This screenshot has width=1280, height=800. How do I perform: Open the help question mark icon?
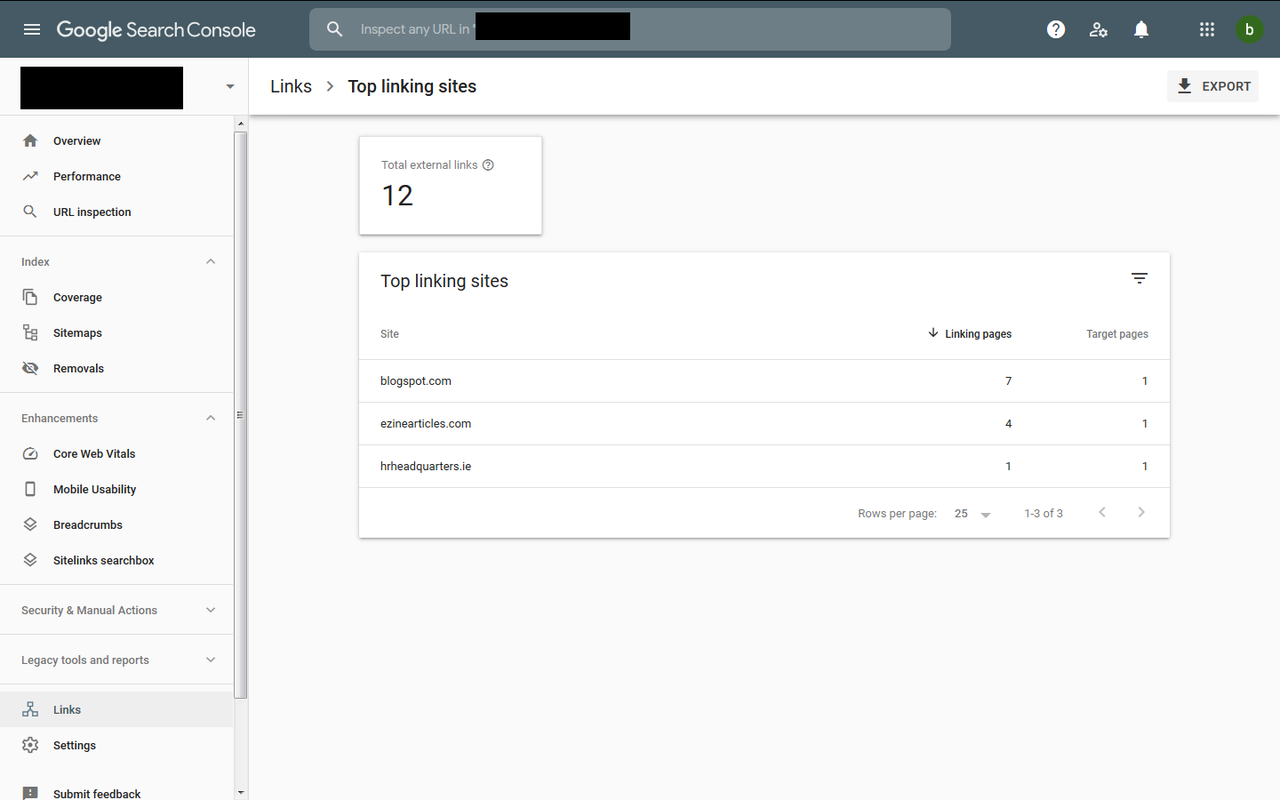tap(1056, 30)
